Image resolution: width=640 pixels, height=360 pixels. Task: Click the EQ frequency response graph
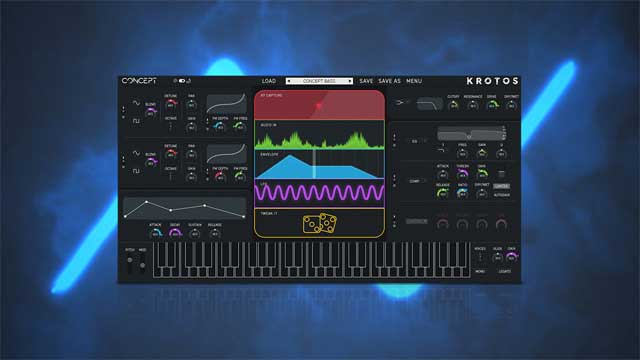(x=471, y=133)
